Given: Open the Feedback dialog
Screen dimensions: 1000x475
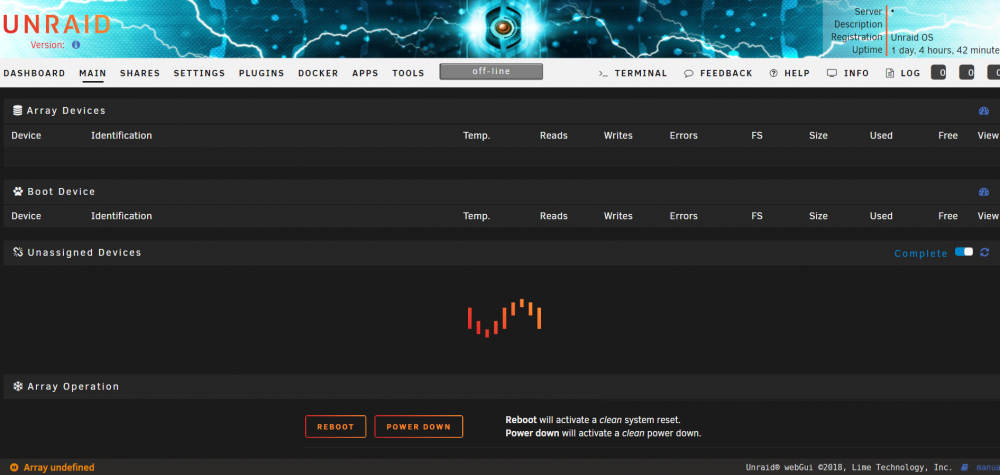Looking at the screenshot, I should pos(718,73).
